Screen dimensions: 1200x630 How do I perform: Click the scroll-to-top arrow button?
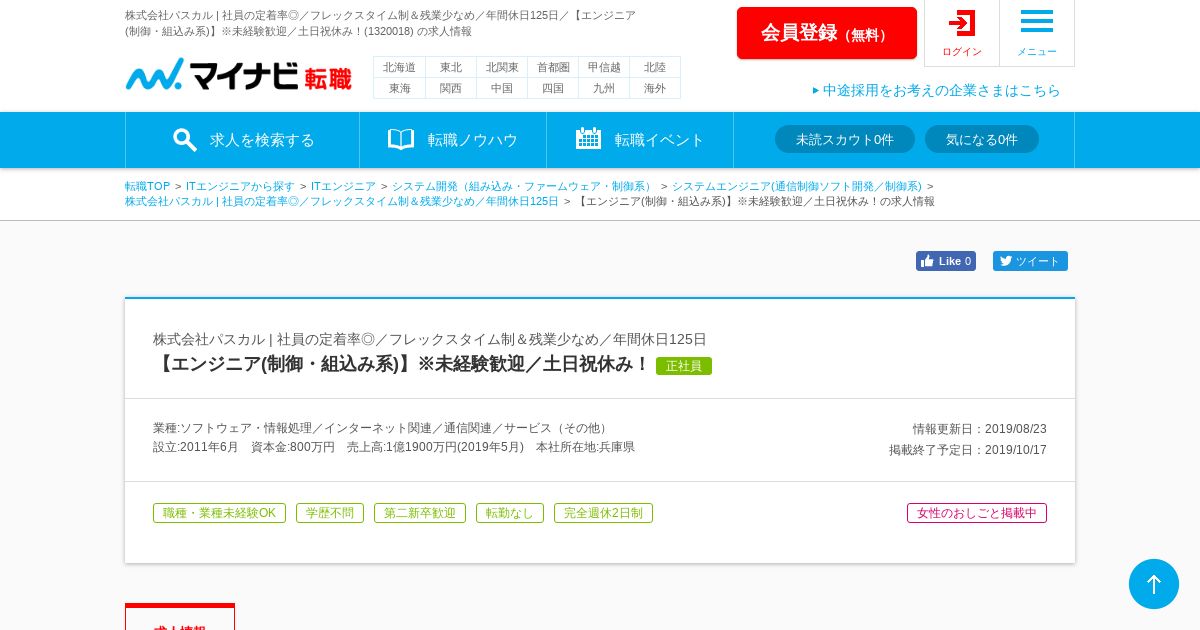tap(1154, 584)
